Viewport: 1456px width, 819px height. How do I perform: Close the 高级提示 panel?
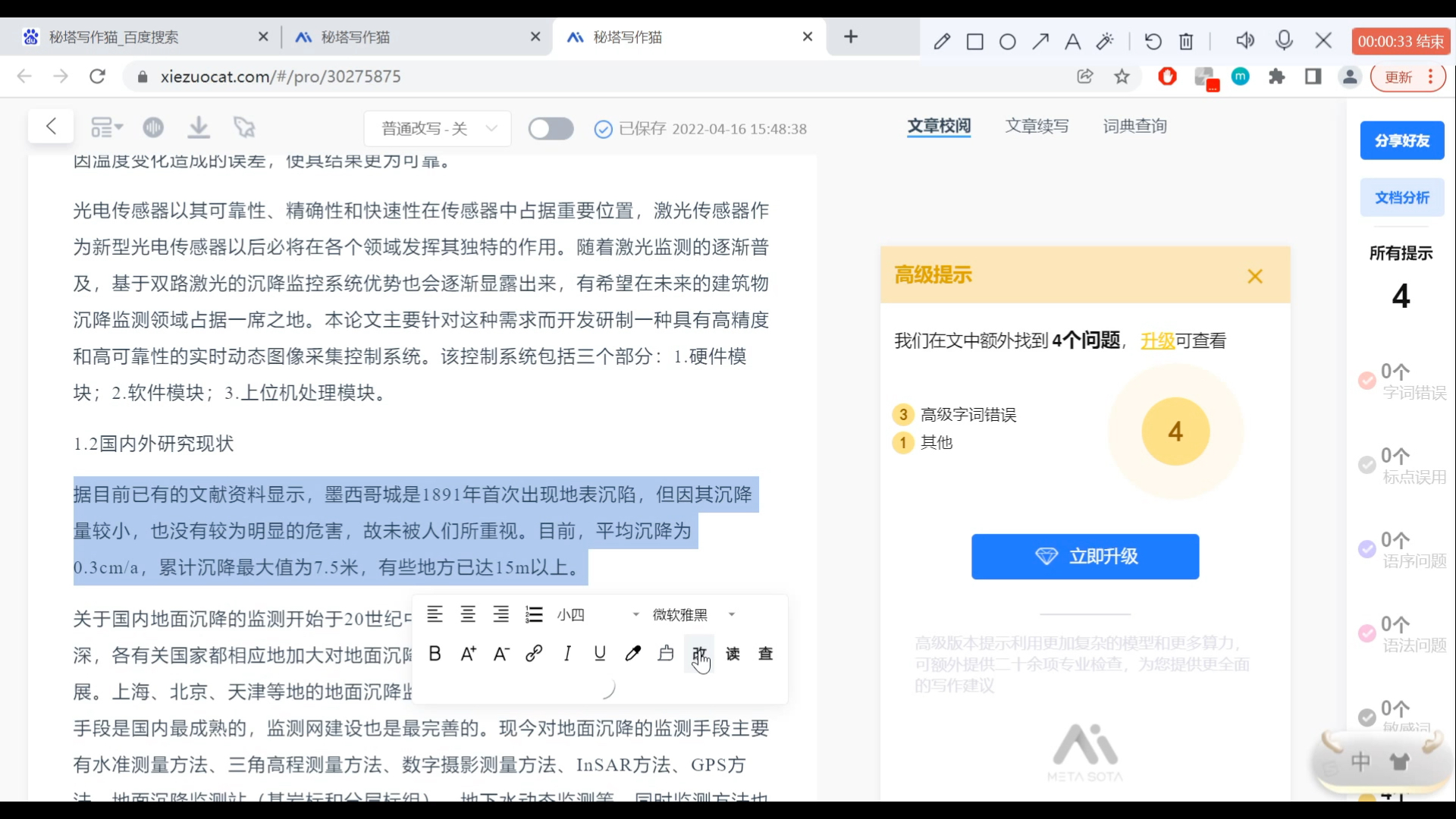coord(1255,276)
